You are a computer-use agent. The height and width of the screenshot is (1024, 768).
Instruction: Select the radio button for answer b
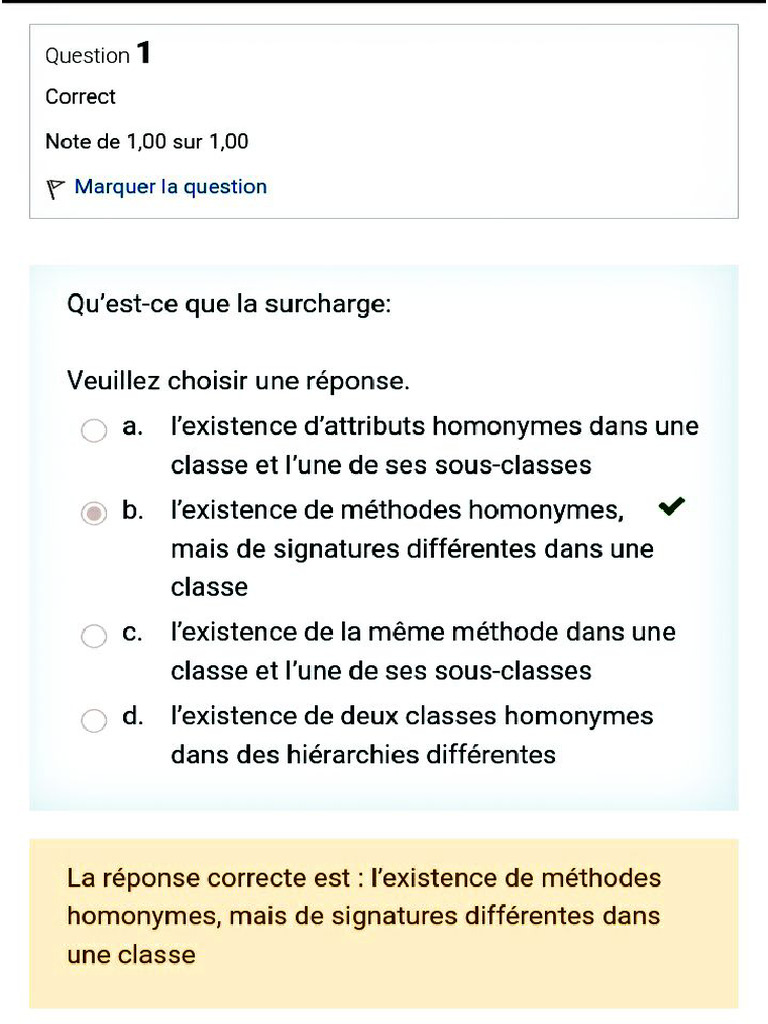93,514
